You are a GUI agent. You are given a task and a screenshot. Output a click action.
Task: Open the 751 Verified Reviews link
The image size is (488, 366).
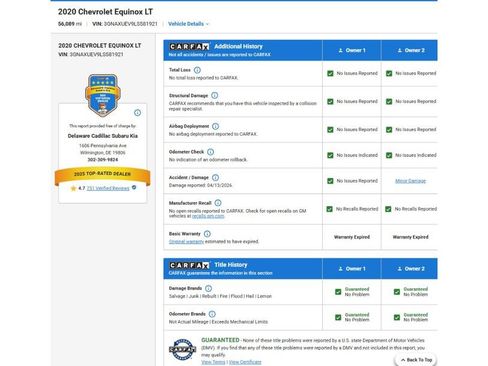click(108, 188)
